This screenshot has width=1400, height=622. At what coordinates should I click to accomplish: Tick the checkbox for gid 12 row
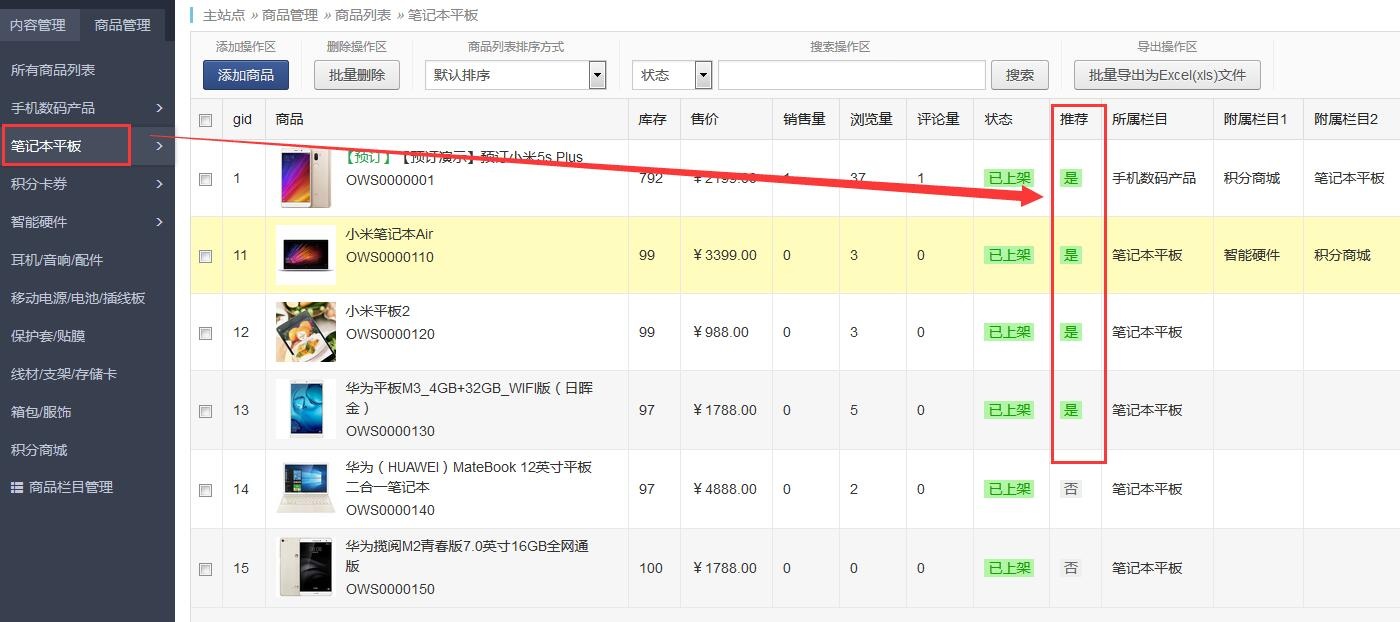point(206,333)
